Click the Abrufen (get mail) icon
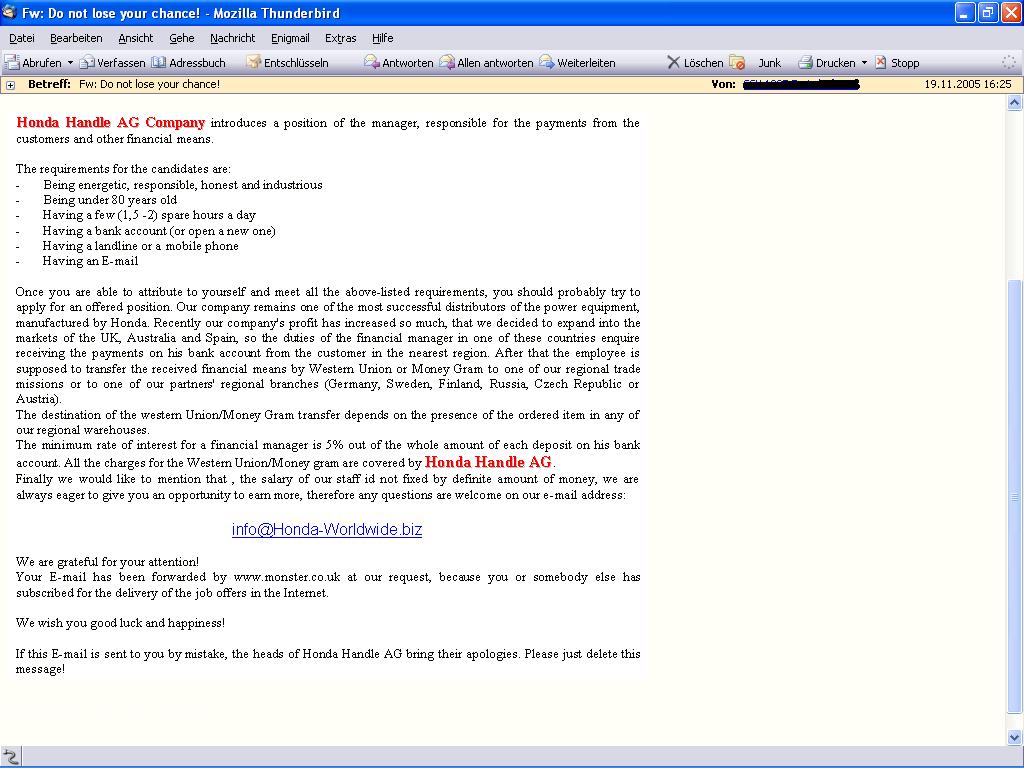Image resolution: width=1024 pixels, height=768 pixels. pyautogui.click(x=12, y=63)
